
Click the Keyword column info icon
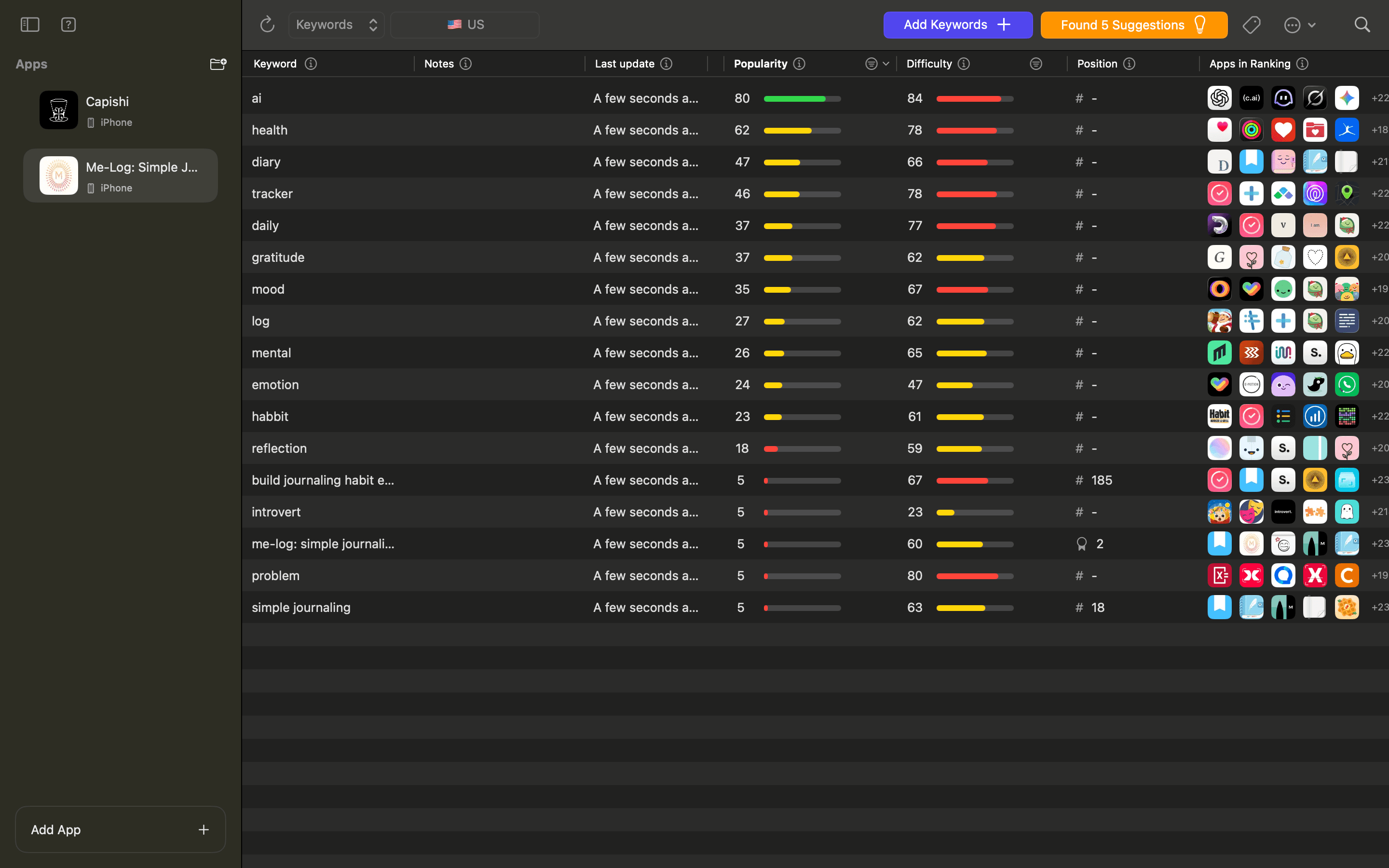coord(310,64)
